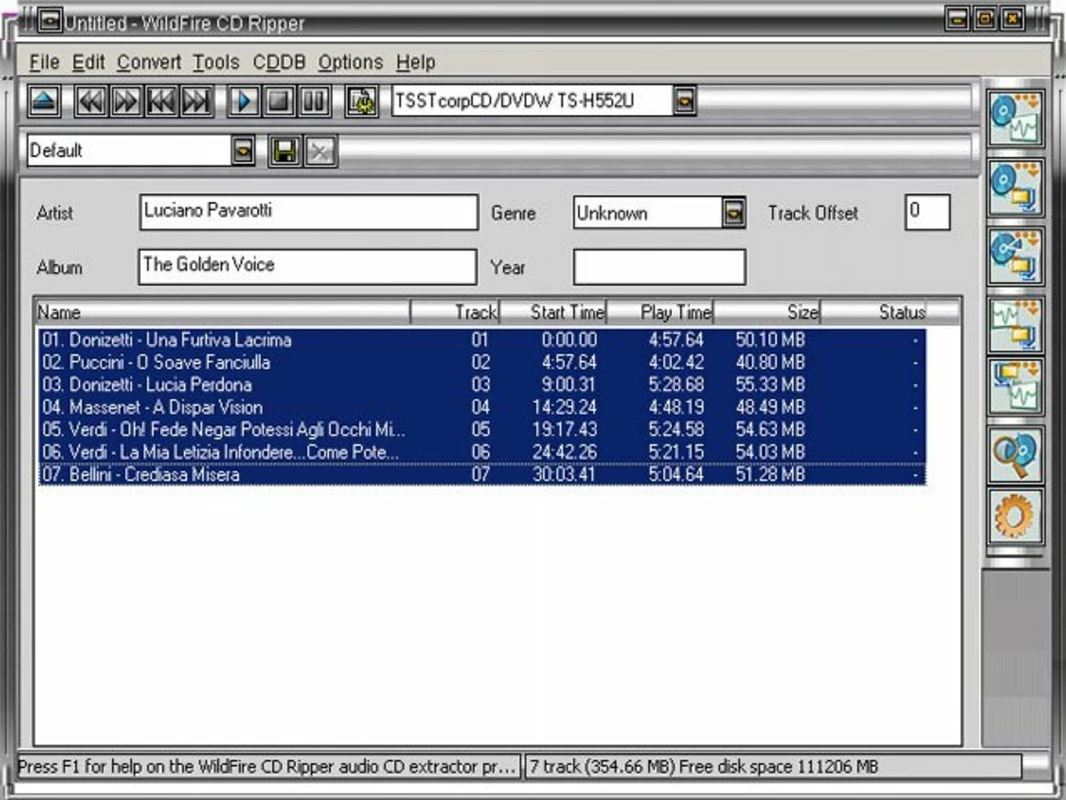This screenshot has height=800, width=1066.
Task: Minimize the WildFire CD Ripper window
Action: 957,18
